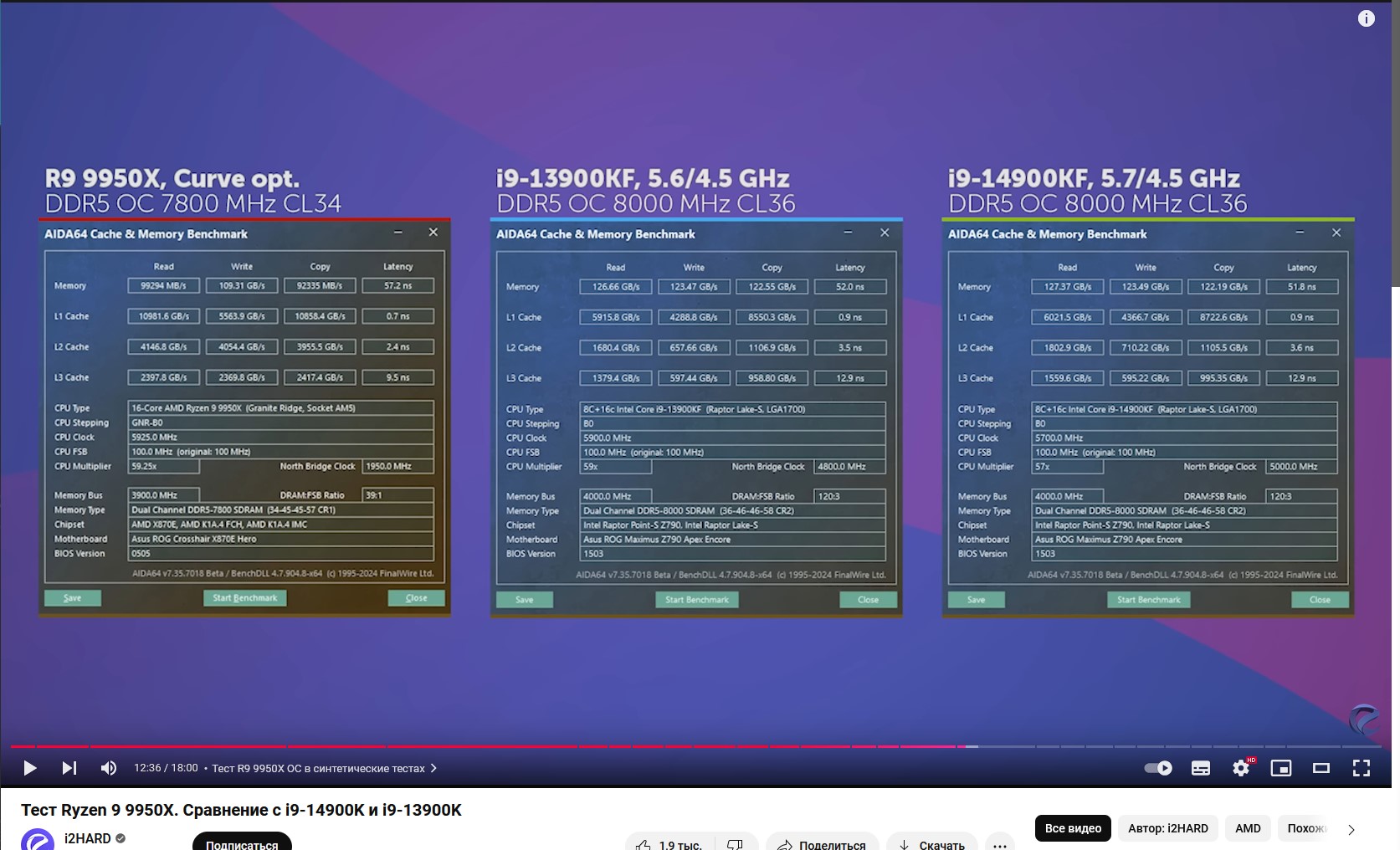The height and width of the screenshot is (850, 1400).
Task: Click Save in the i9-14900KF AIDA64 window
Action: coord(977,599)
